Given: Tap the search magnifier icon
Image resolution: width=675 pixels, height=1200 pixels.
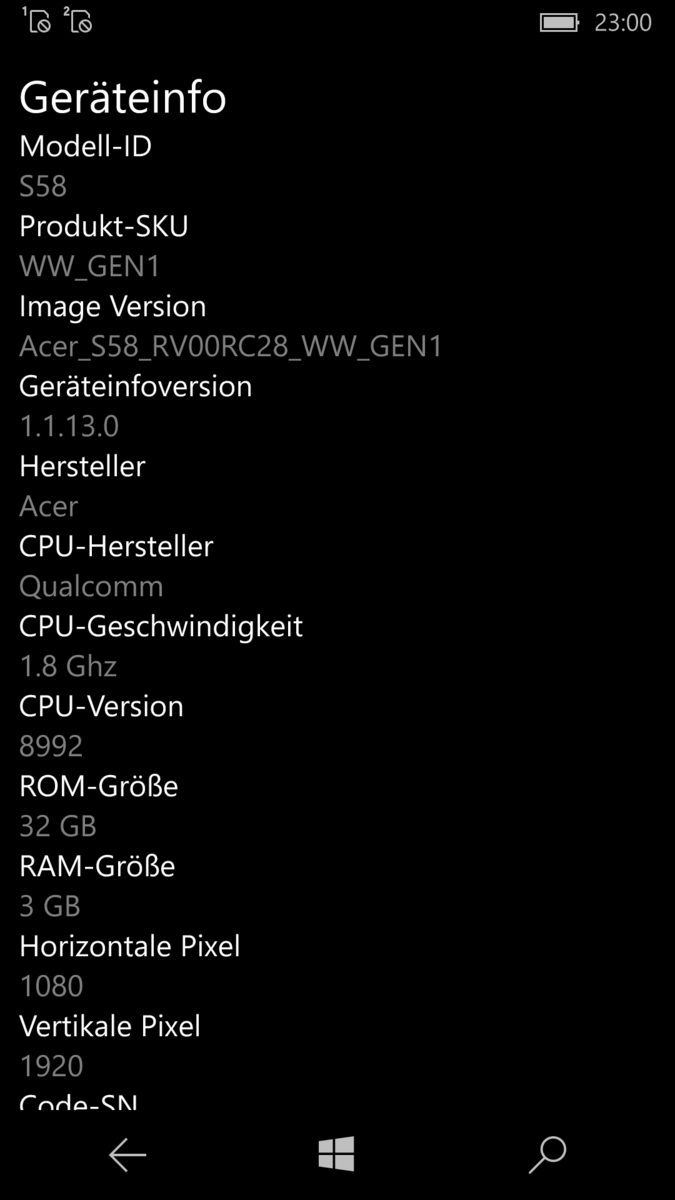Looking at the screenshot, I should [547, 1155].
